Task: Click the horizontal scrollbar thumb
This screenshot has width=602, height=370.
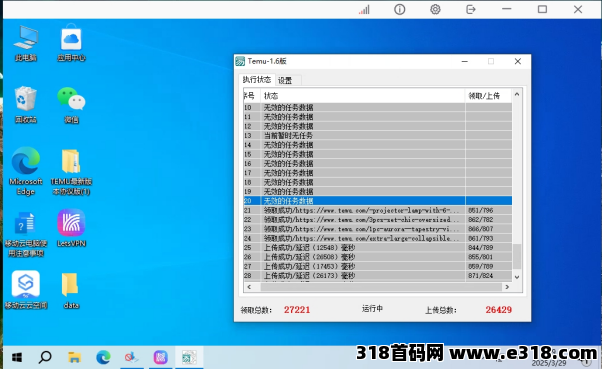Action: click(x=381, y=287)
